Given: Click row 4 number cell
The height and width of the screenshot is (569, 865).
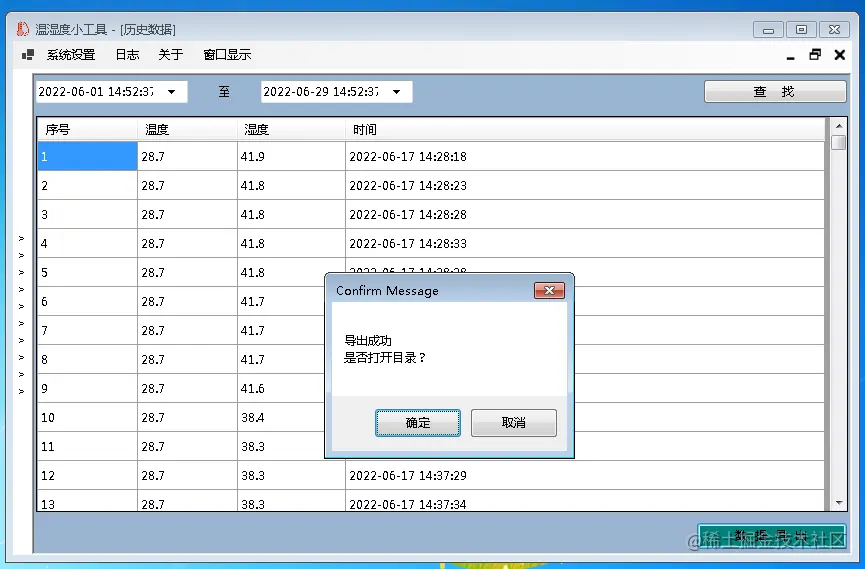Looking at the screenshot, I should [87, 243].
